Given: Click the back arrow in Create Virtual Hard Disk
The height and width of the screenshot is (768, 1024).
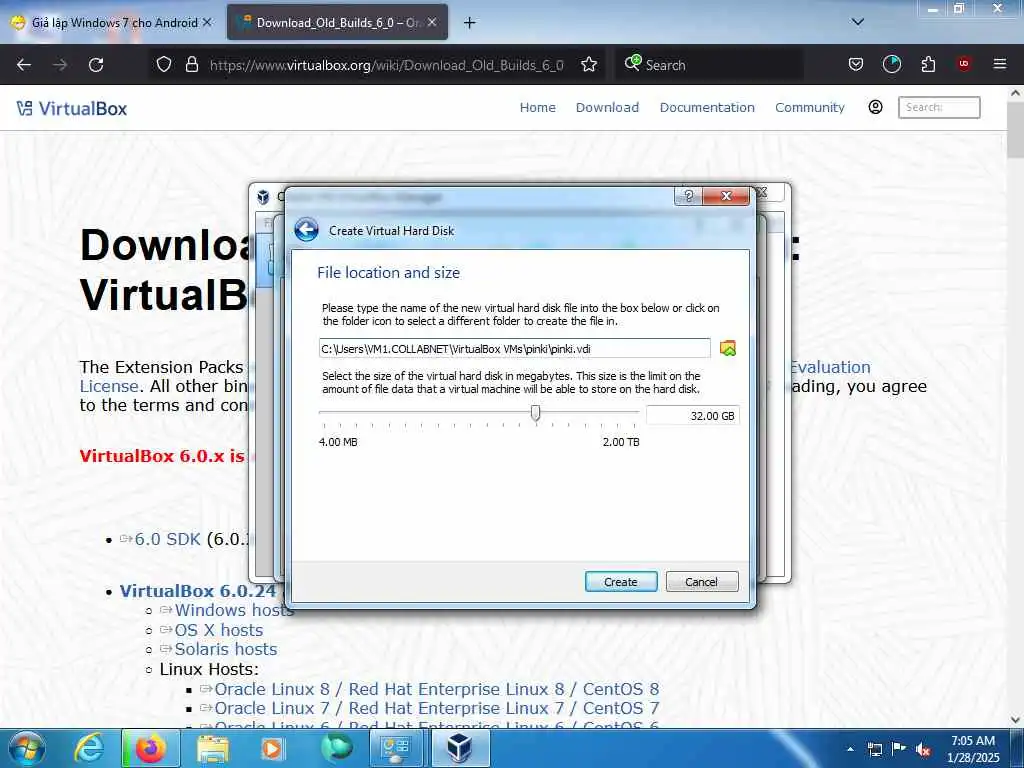Looking at the screenshot, I should point(306,230).
